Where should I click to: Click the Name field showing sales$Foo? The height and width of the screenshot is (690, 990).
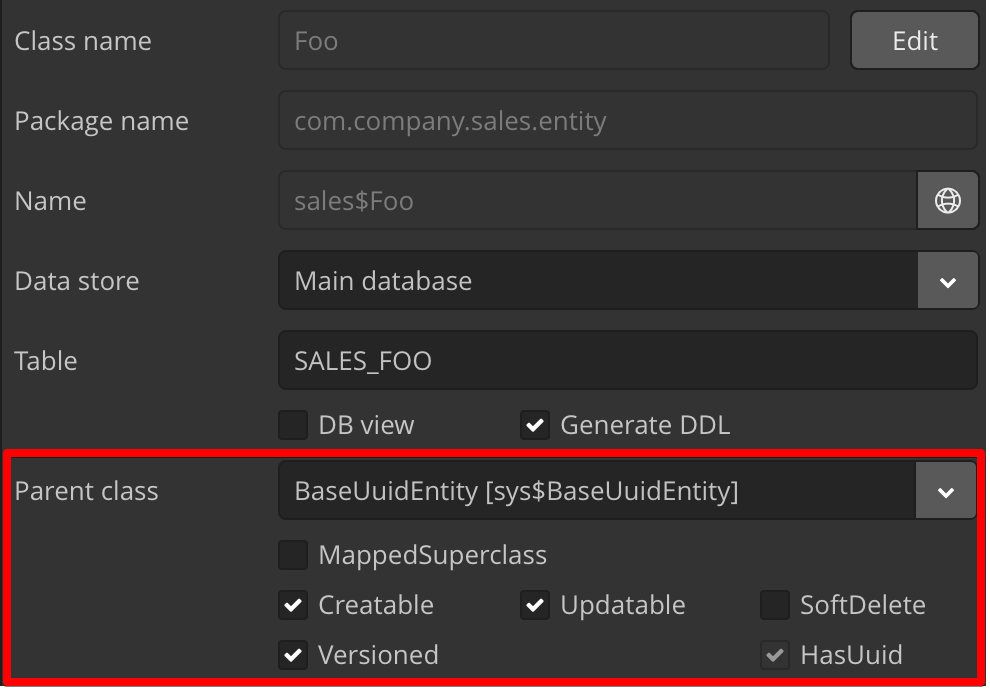[598, 201]
